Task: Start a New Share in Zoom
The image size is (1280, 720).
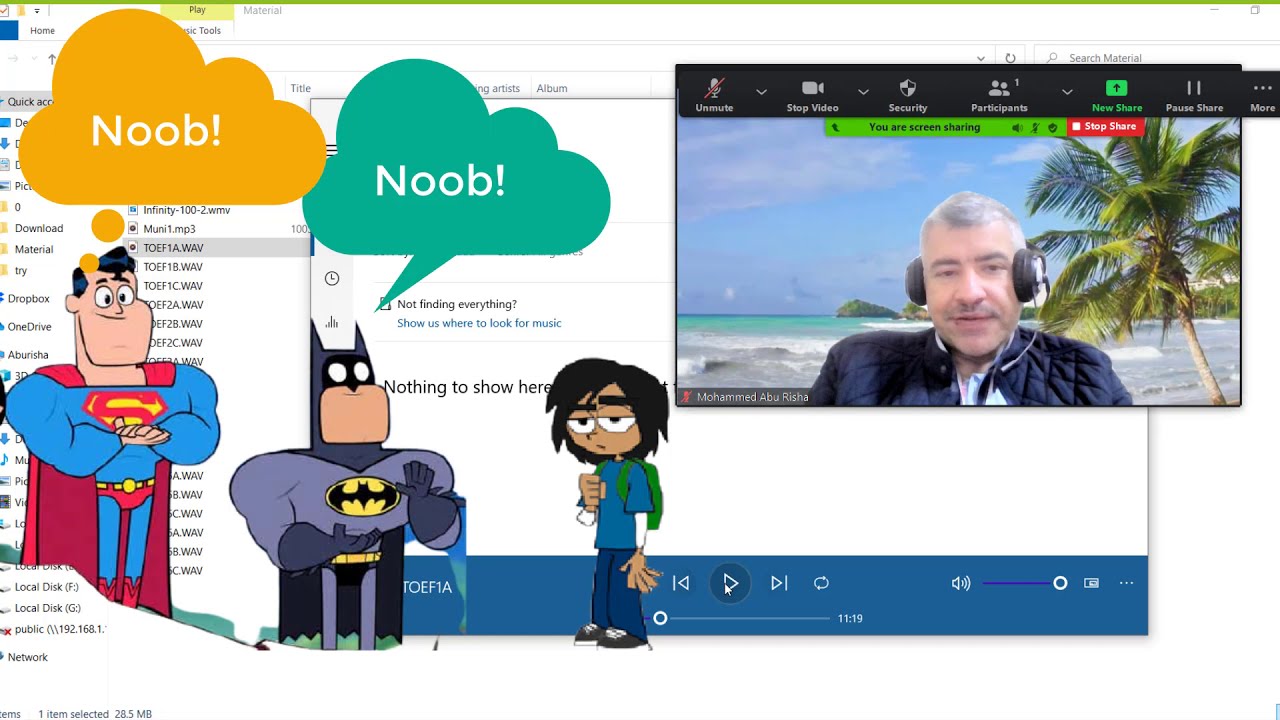Action: click(x=1117, y=96)
